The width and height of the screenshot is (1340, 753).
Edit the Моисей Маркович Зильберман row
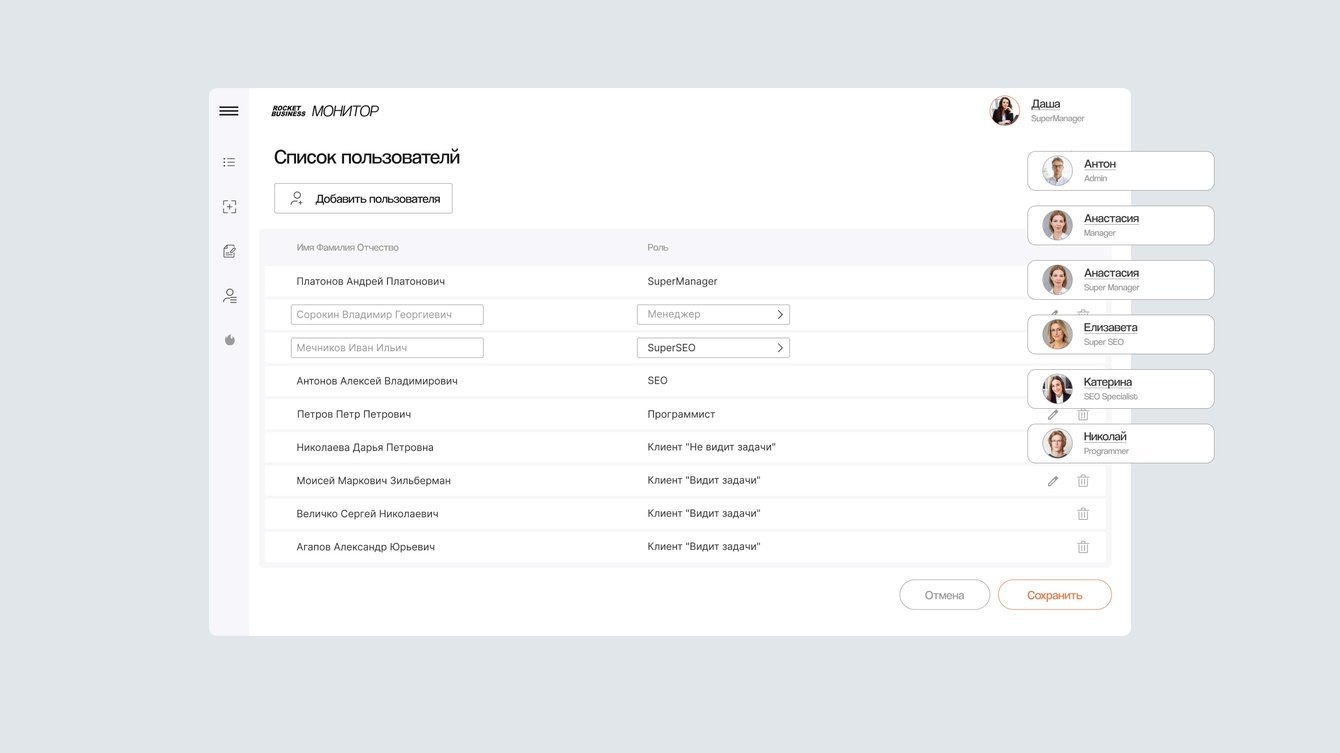[x=1053, y=481]
